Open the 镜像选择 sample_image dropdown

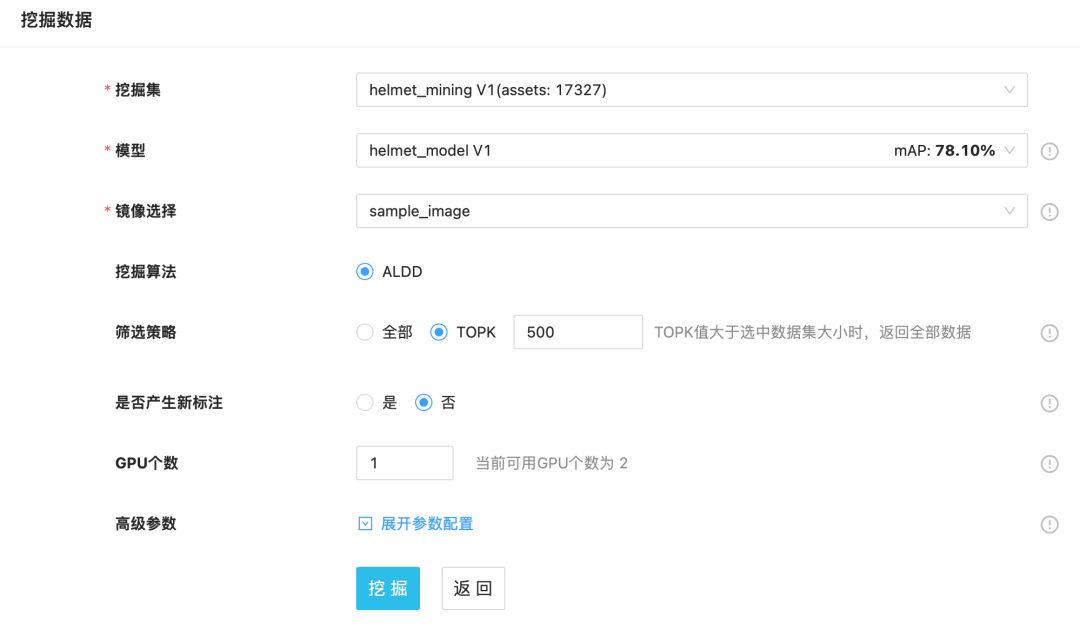691,211
